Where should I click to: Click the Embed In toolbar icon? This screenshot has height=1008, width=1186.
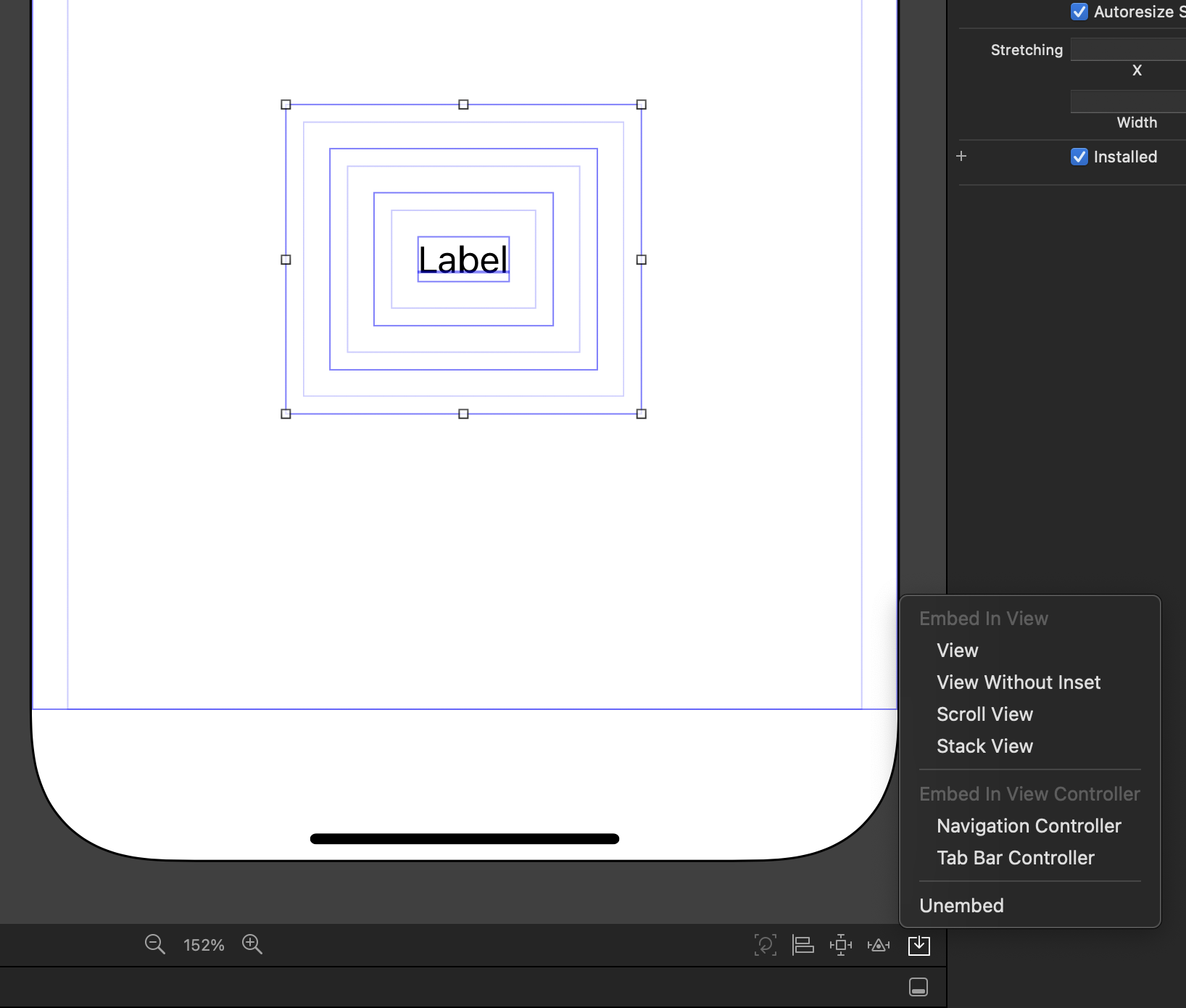pyautogui.click(x=918, y=945)
